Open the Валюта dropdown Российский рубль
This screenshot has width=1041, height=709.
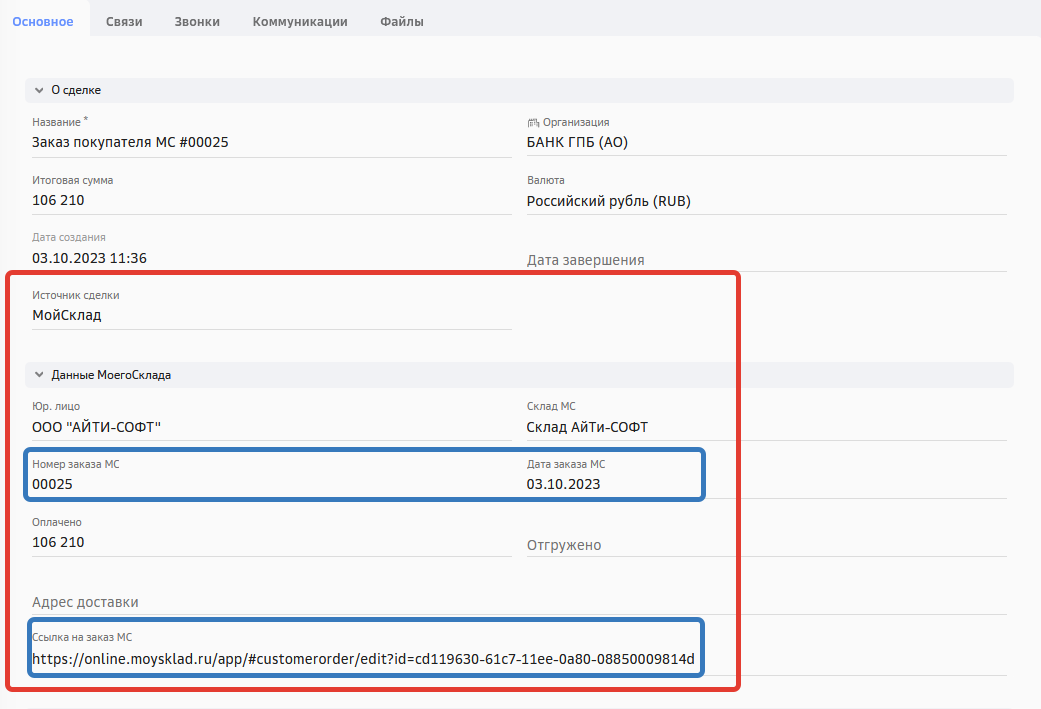765,200
